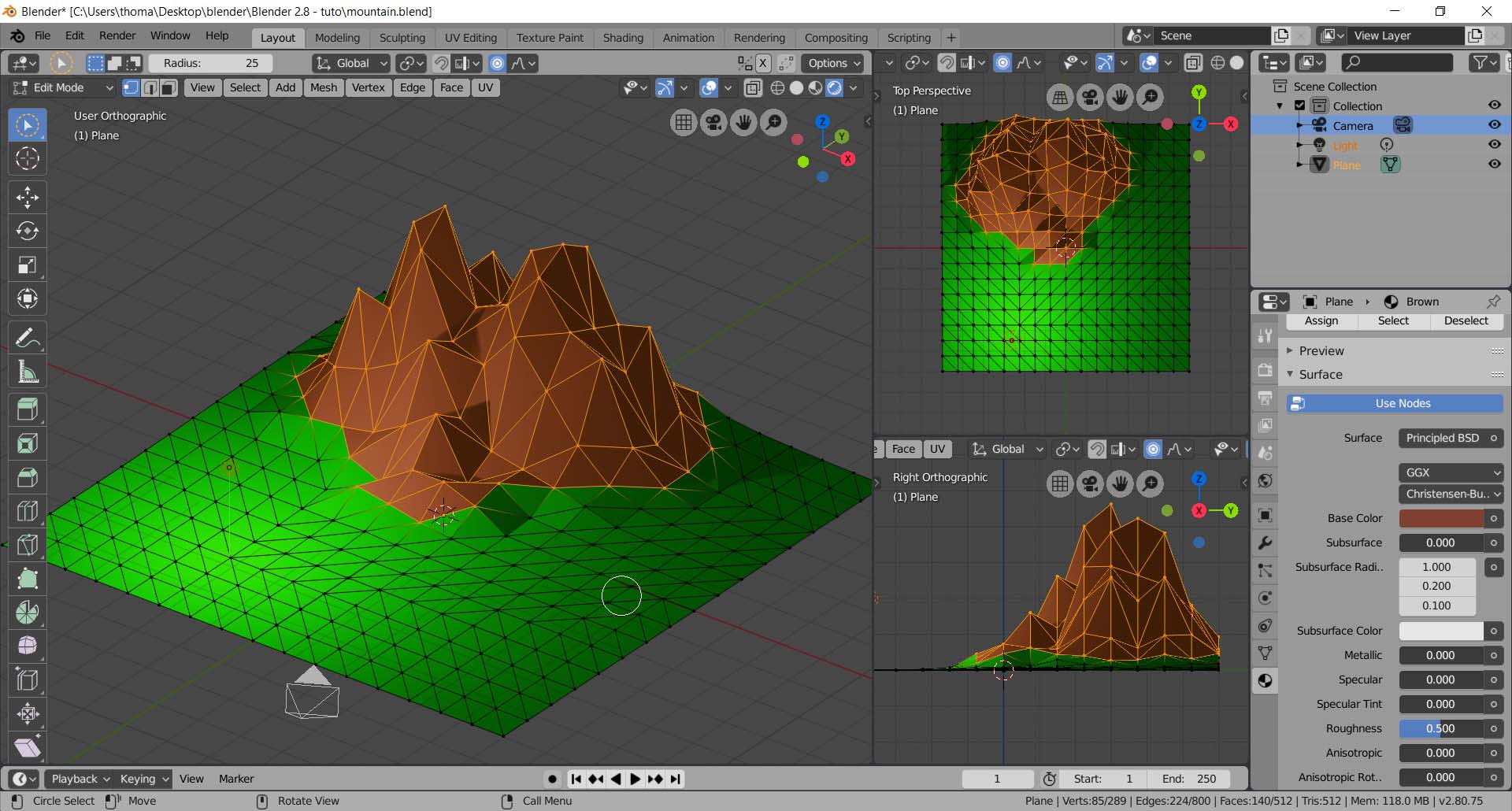The height and width of the screenshot is (811, 1512).
Task: Open the Render menu
Action: pos(117,36)
